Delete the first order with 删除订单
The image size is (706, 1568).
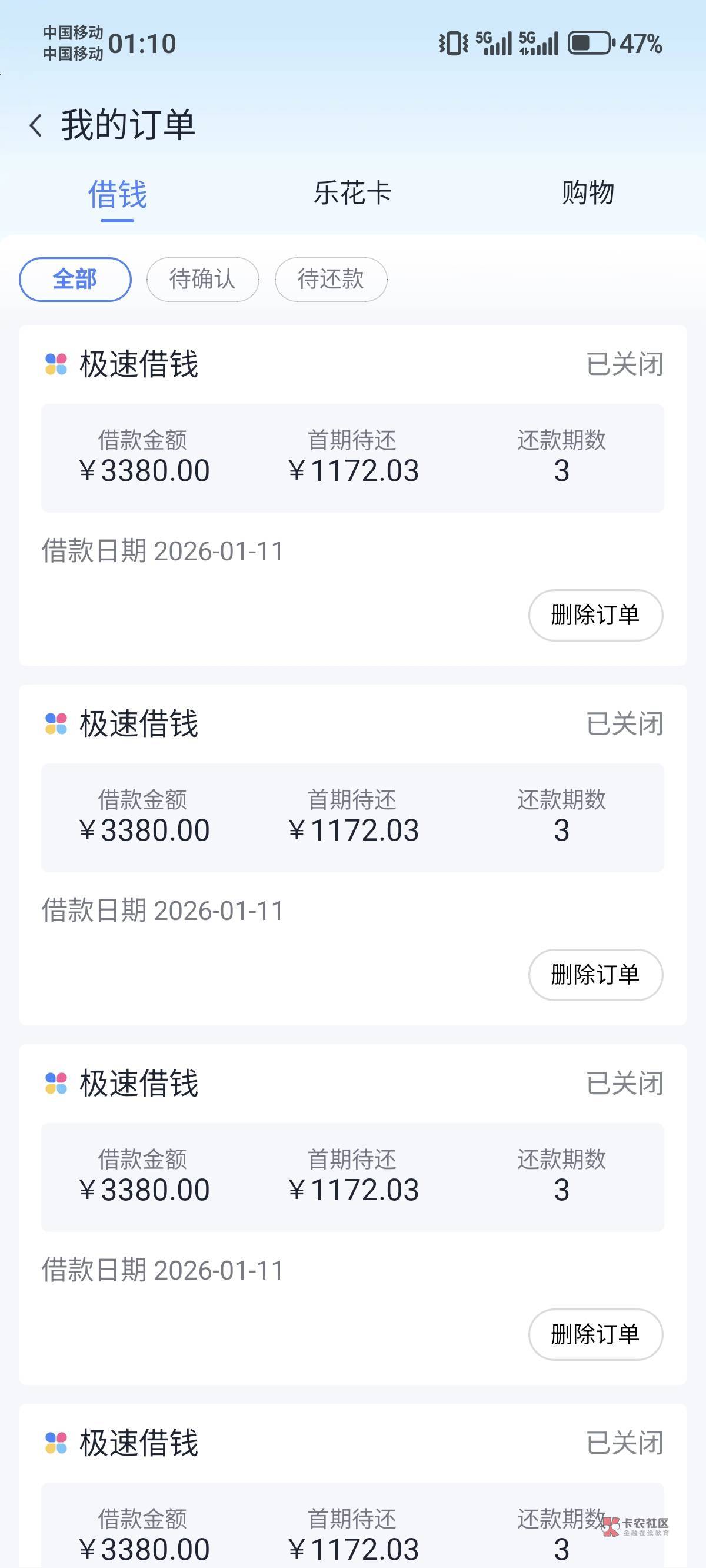click(x=595, y=615)
